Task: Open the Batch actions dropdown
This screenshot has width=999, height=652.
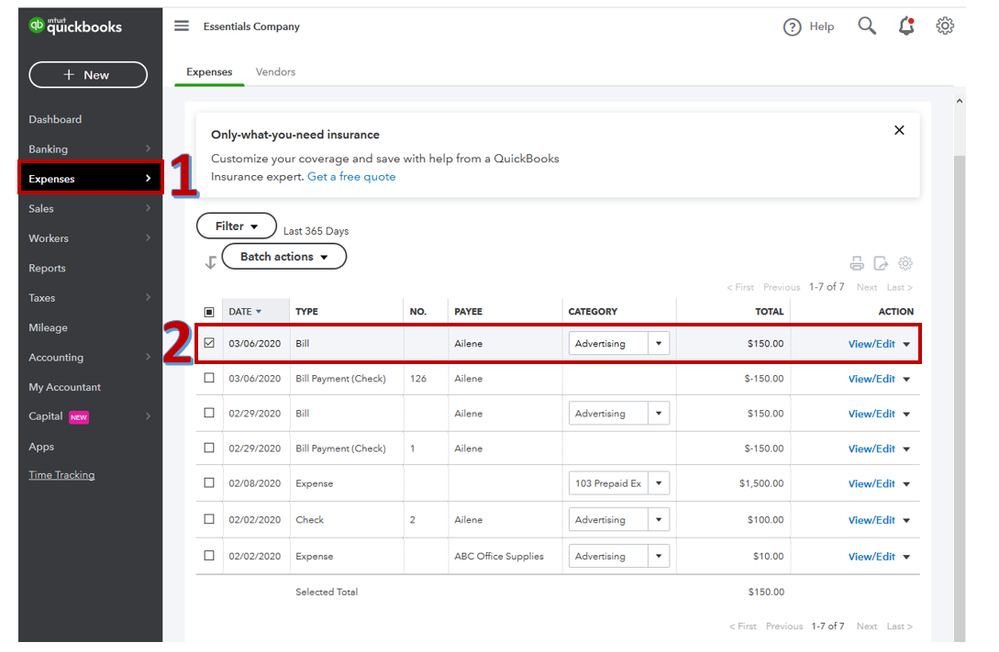Action: click(284, 256)
